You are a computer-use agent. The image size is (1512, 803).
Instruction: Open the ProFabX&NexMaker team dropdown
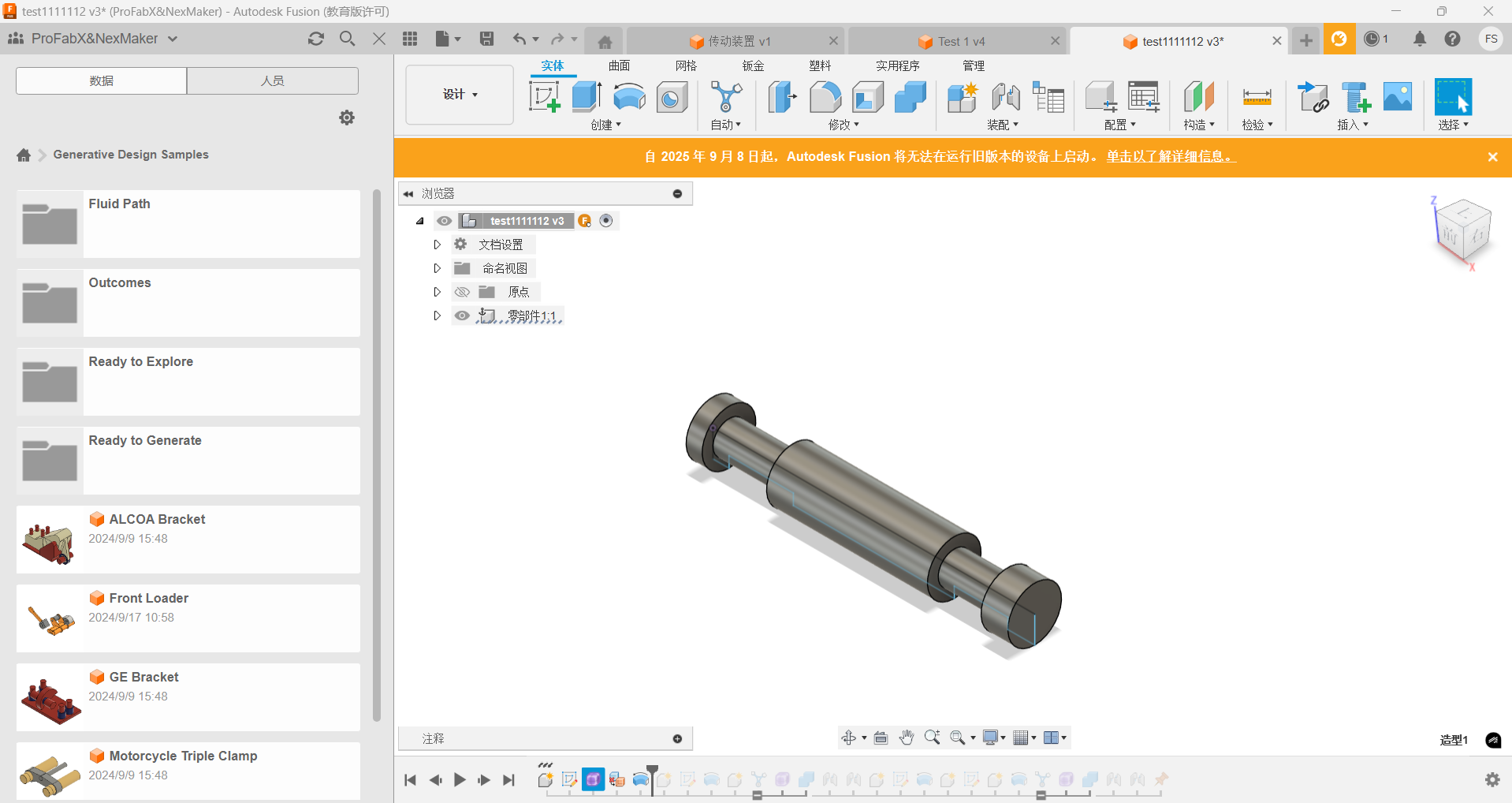173,39
